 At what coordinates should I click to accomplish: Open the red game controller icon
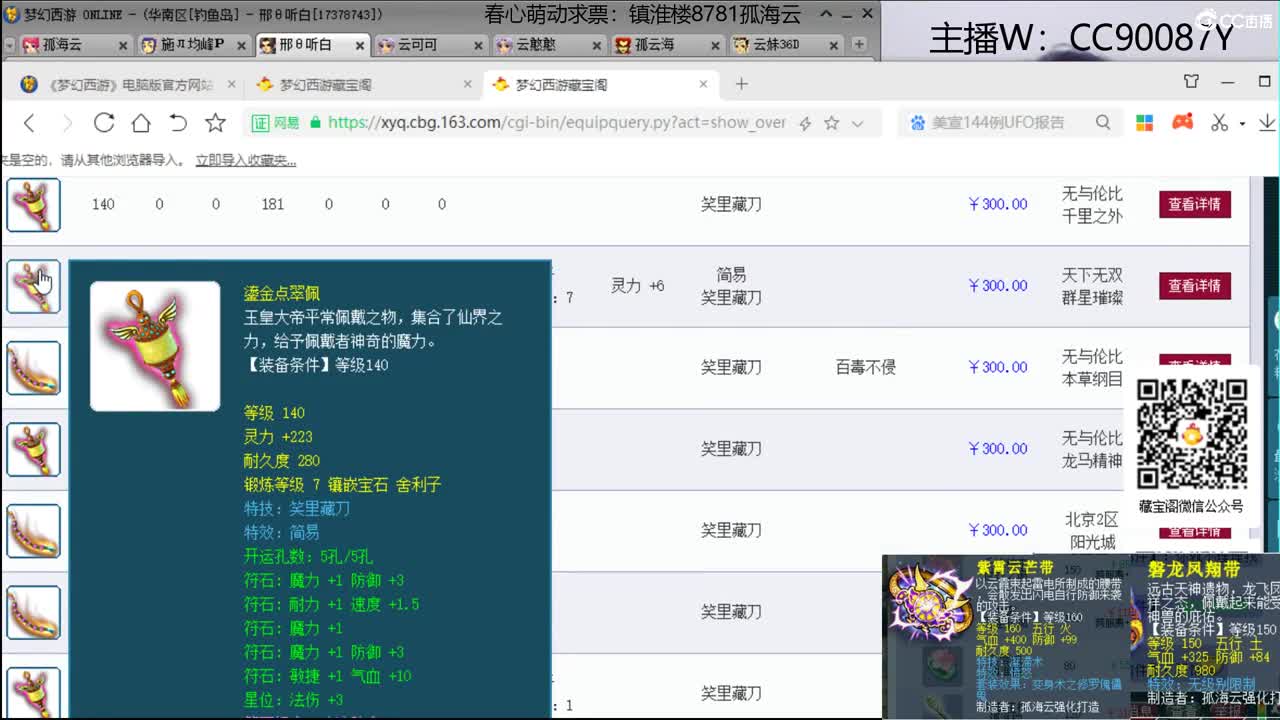[x=1182, y=122]
